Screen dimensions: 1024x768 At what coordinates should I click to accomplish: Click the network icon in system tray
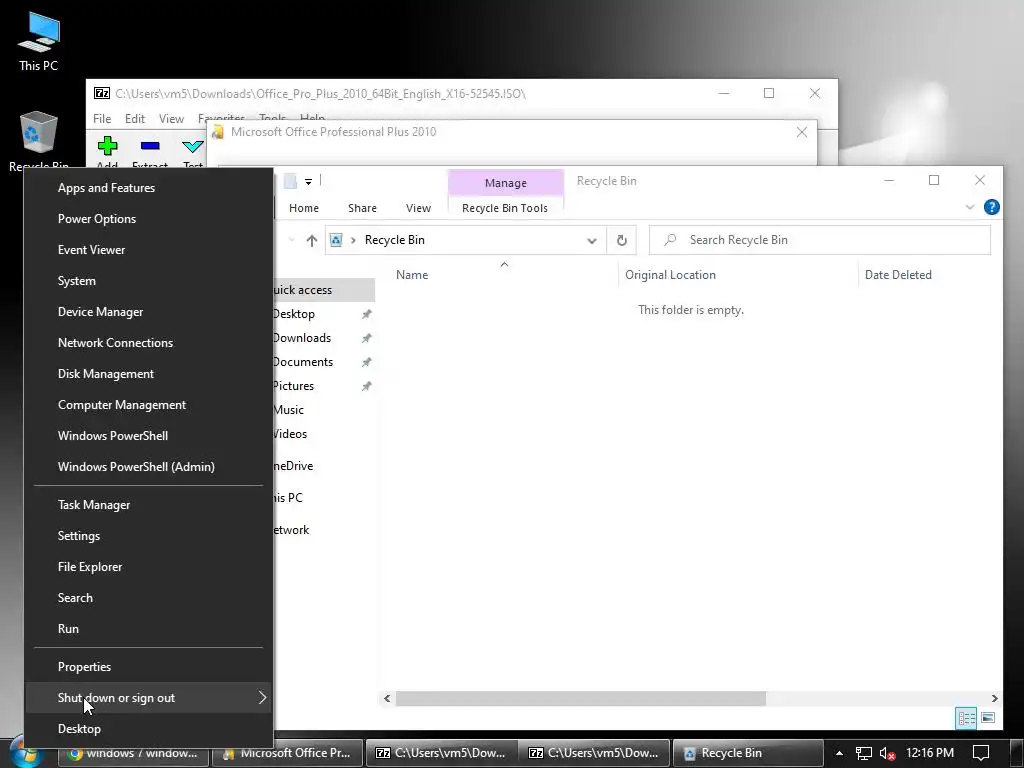(863, 753)
